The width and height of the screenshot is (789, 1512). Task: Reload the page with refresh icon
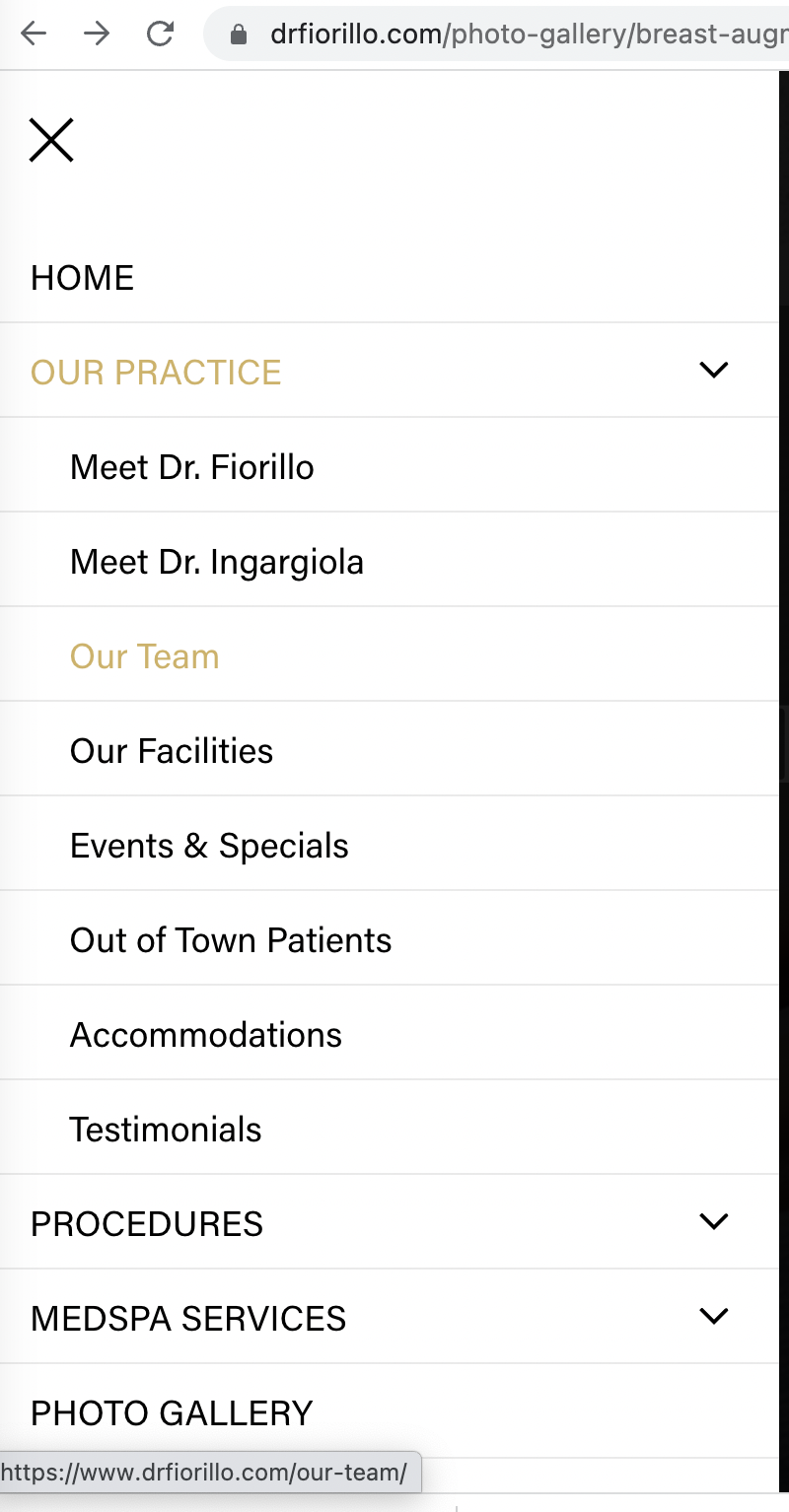tap(160, 34)
